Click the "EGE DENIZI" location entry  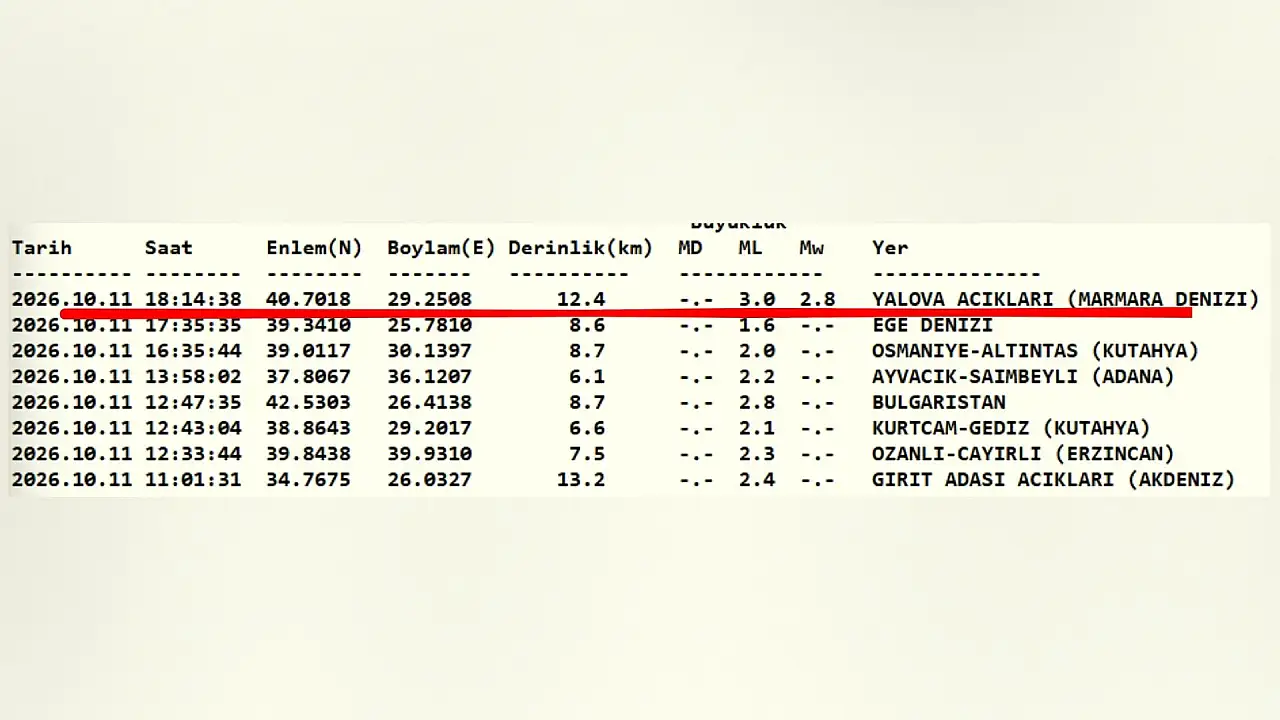coord(932,325)
